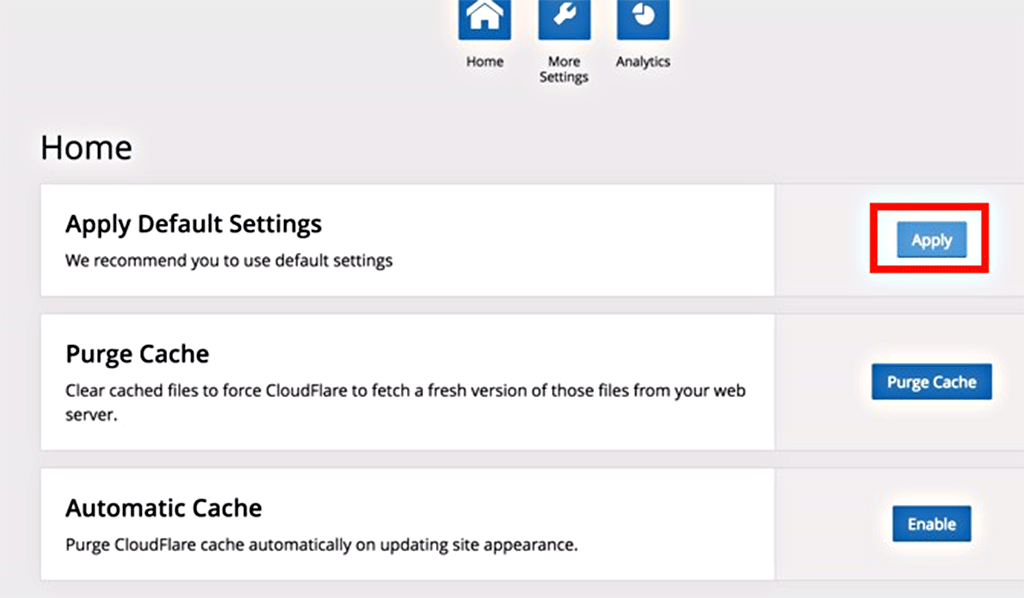Image resolution: width=1024 pixels, height=598 pixels.
Task: Turn on automatic CloudFlare cache clearing
Action: (x=931, y=523)
